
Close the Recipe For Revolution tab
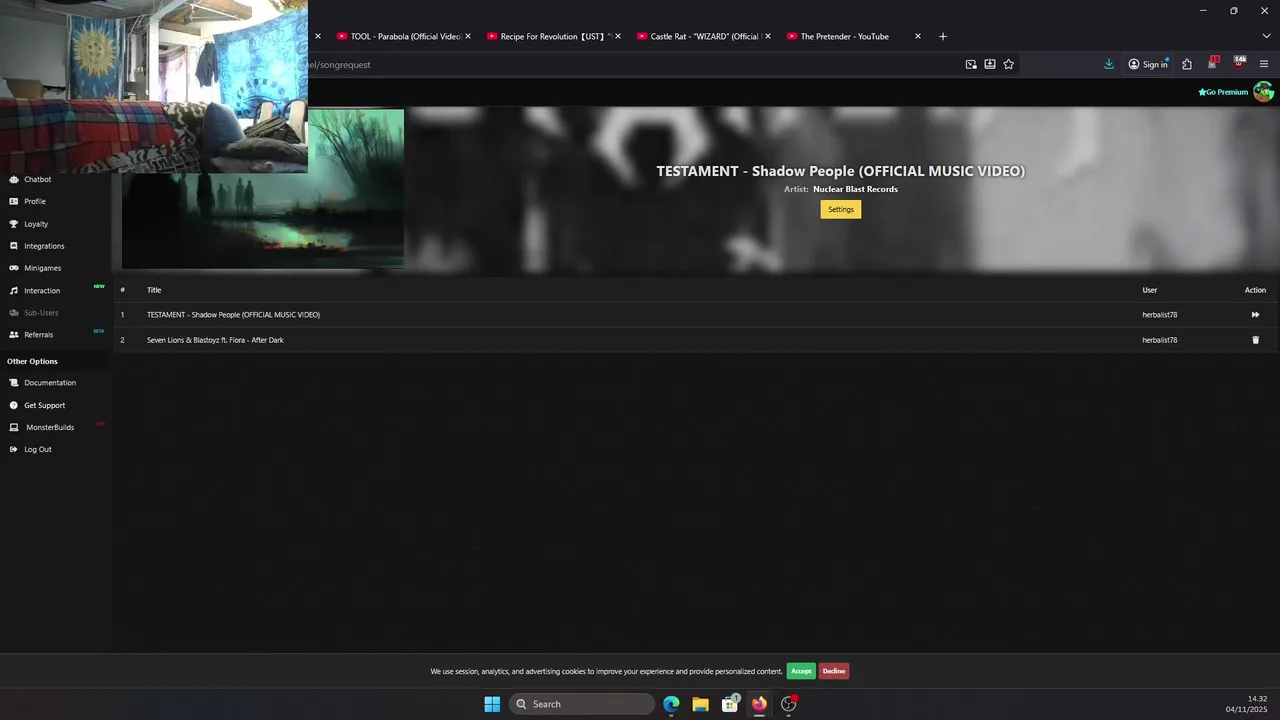[x=618, y=36]
